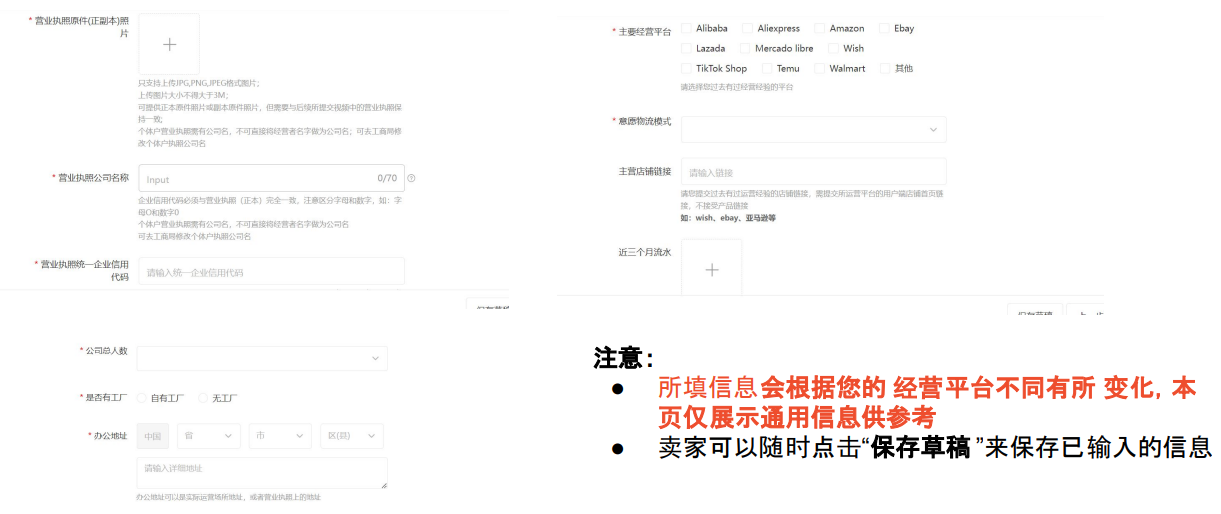This screenshot has width=1221, height=514.
Task: Click the 近三个月流水 label
Action: [645, 252]
